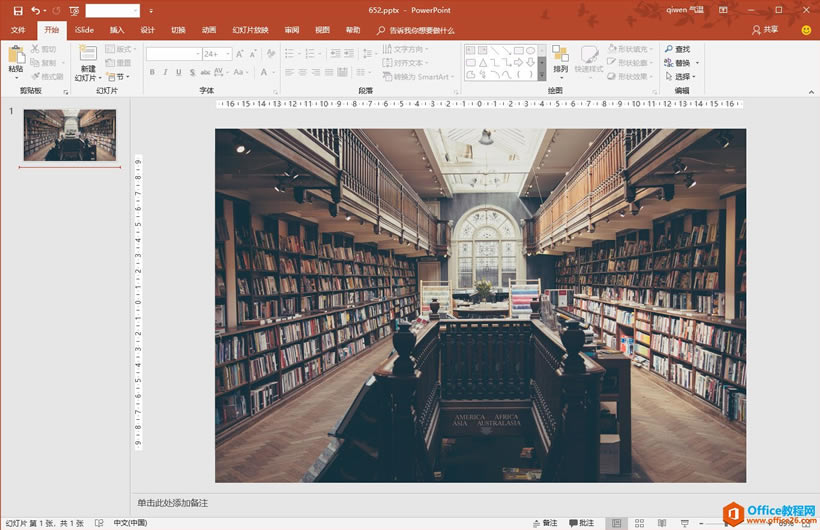Save the presentation from quick access toolbar
Screen dimensions: 820x530
(18, 10)
